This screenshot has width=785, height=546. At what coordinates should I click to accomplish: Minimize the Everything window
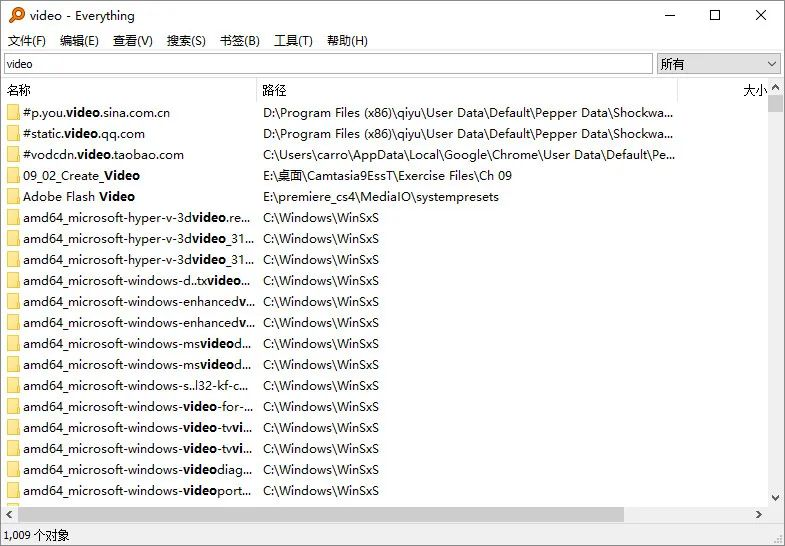click(670, 15)
